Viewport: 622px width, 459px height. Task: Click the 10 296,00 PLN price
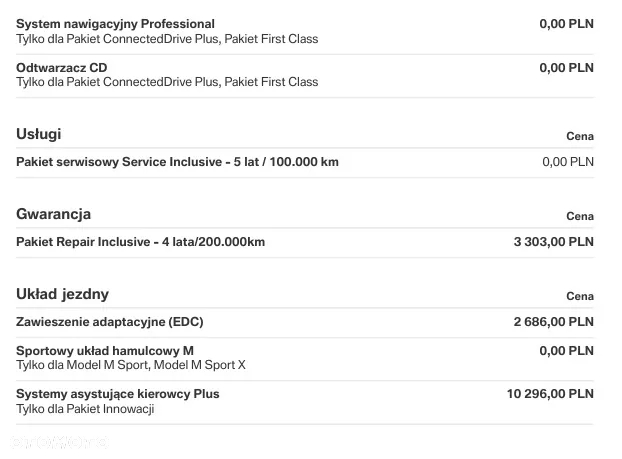(550, 394)
